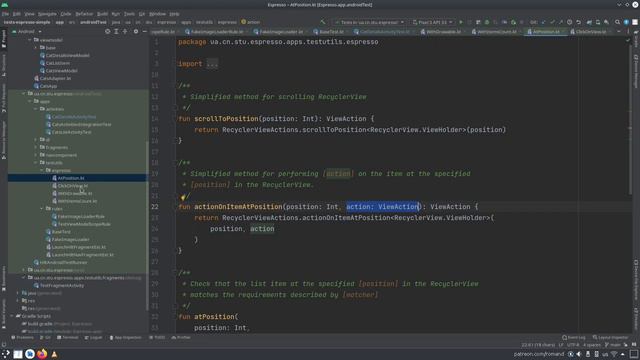Open VLC from the taskbar

(x=54, y=354)
